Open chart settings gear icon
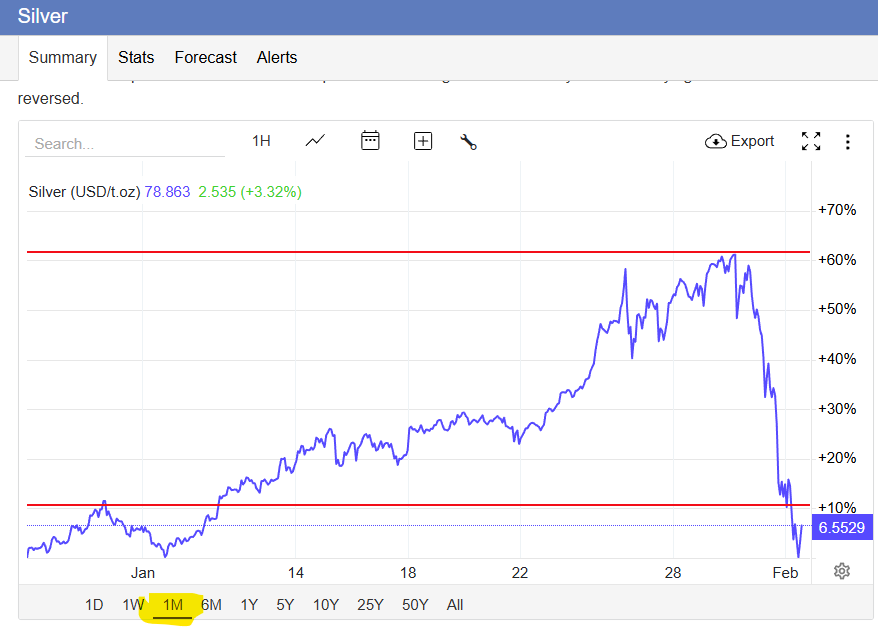Screen dimensions: 878x637 pyautogui.click(x=842, y=571)
